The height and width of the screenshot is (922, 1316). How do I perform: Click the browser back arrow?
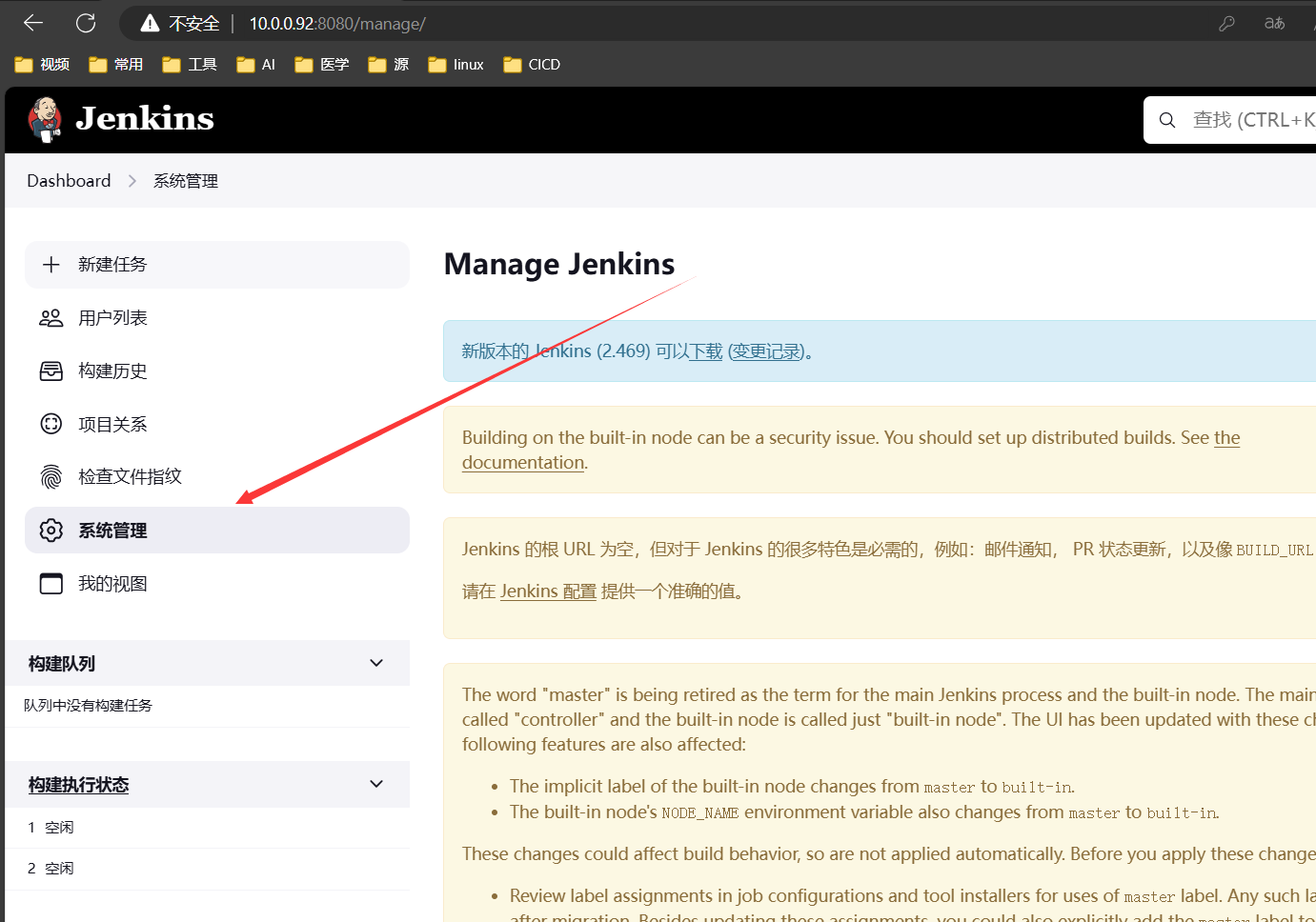[x=33, y=23]
